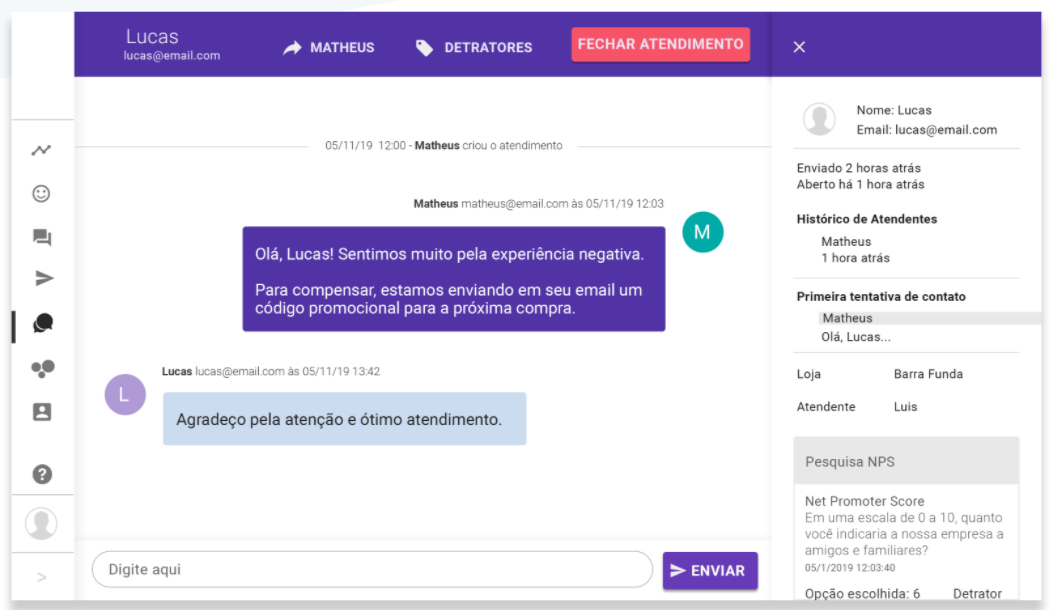The width and height of the screenshot is (1052, 610).
Task: Select the smiley satisfaction surveys icon
Action: click(41, 194)
